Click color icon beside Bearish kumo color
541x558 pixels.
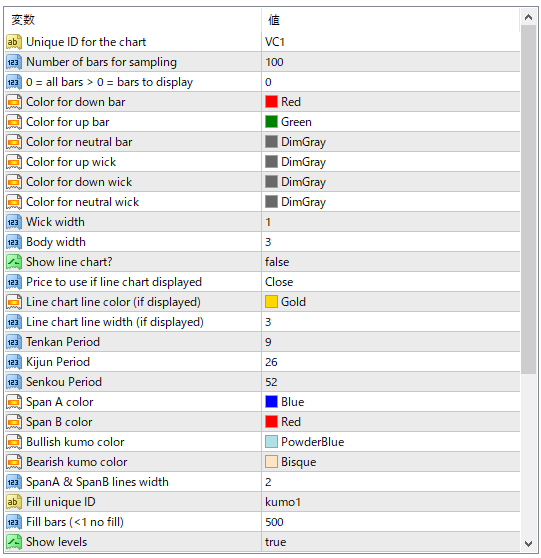[14, 462]
